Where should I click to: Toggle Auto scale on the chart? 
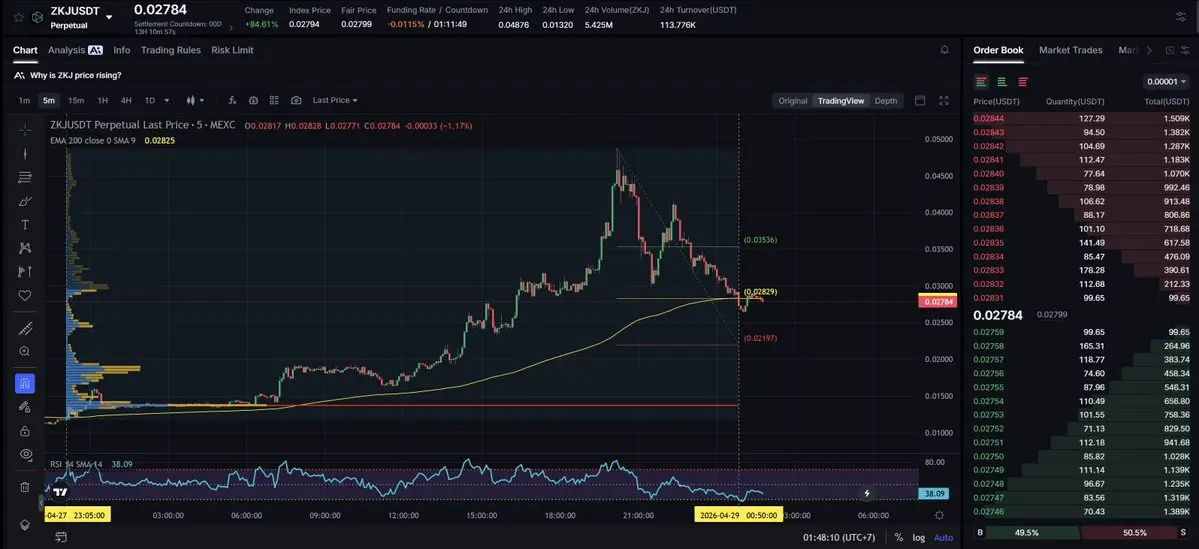tap(944, 538)
